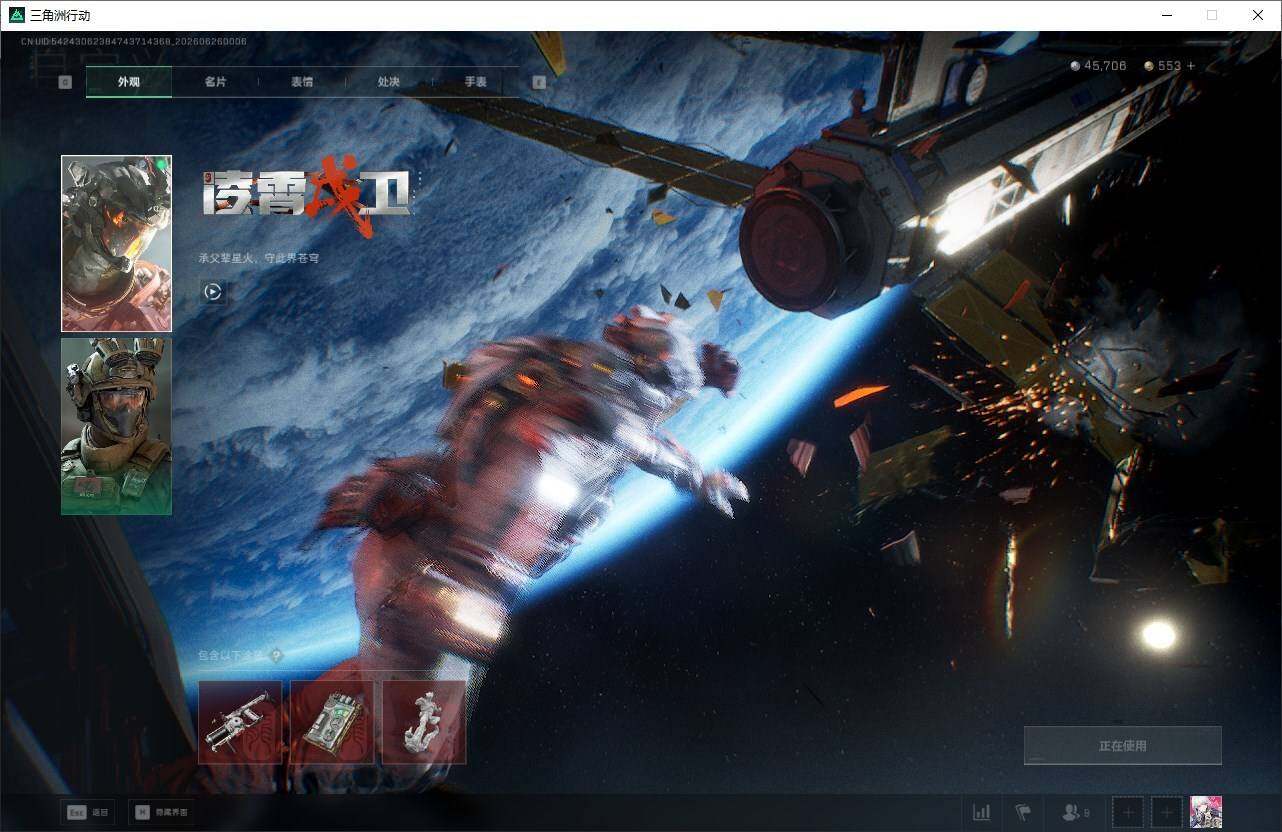Select the tan helmet soldier skin thumbnail
This screenshot has width=1282, height=832.
pyautogui.click(x=116, y=427)
